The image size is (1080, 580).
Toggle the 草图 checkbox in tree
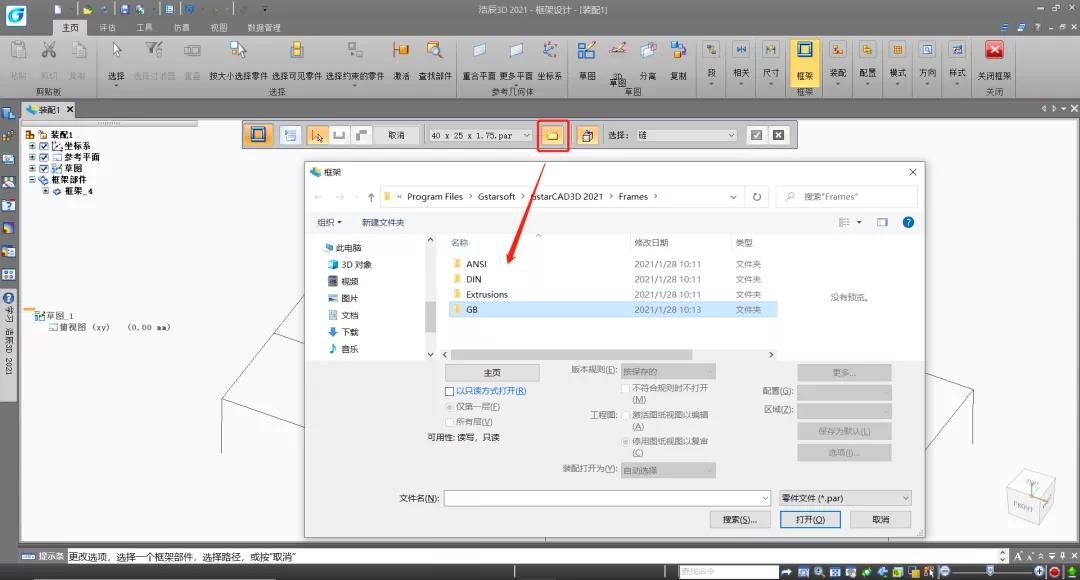coord(44,168)
